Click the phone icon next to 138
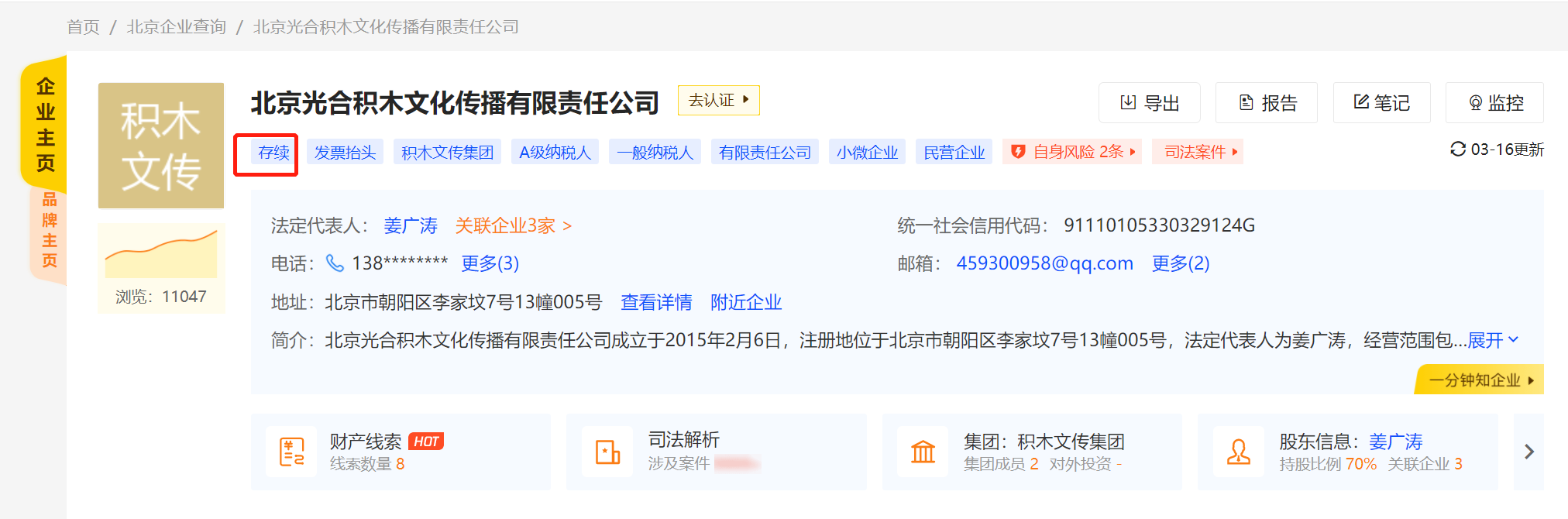The image size is (1568, 519). click(x=335, y=263)
